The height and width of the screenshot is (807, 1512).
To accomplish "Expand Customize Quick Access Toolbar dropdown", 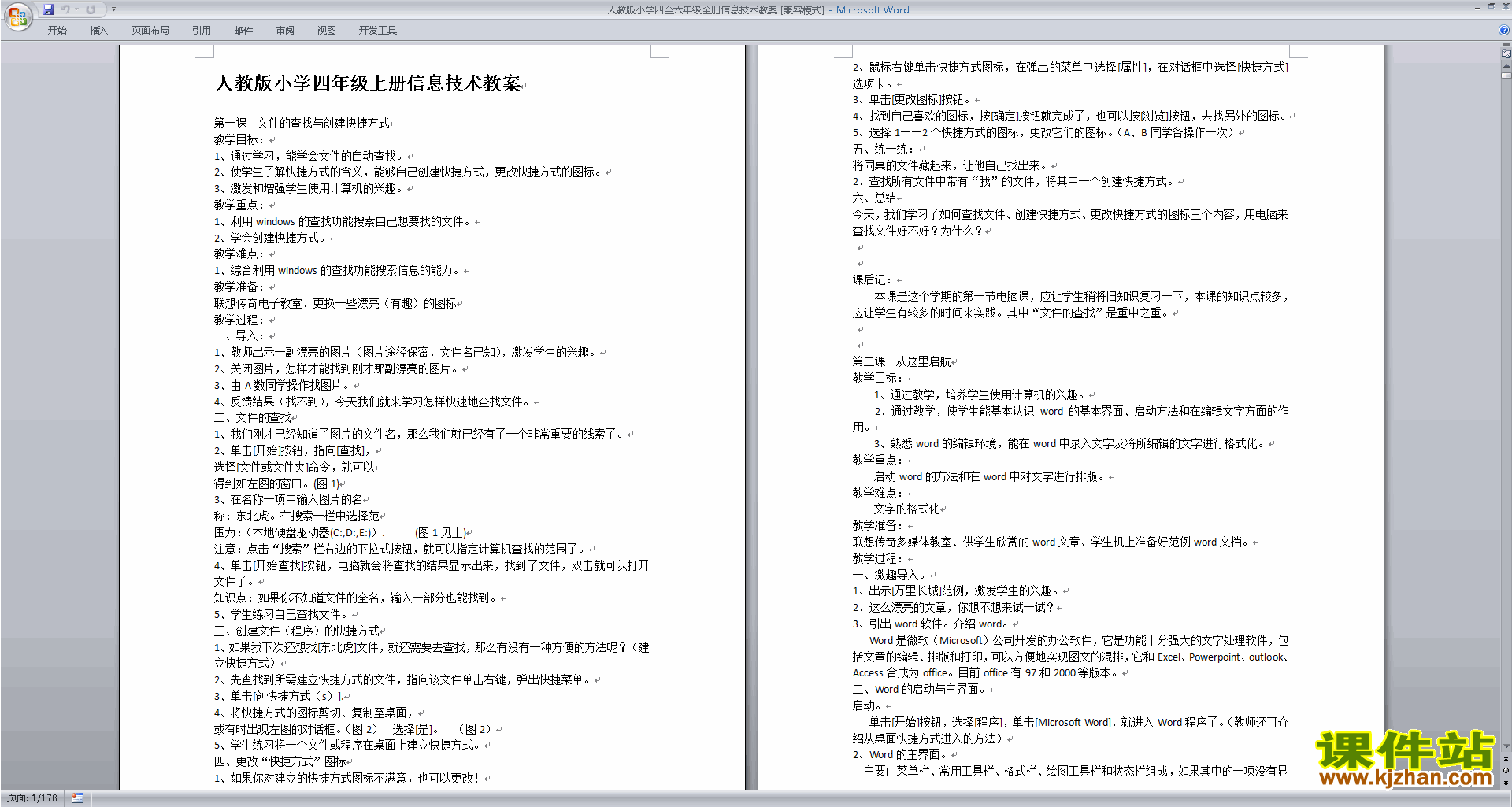I will pyautogui.click(x=113, y=9).
